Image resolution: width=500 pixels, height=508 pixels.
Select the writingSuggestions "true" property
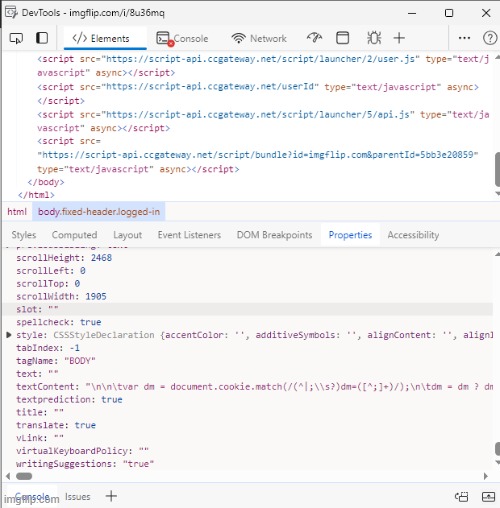pos(85,464)
